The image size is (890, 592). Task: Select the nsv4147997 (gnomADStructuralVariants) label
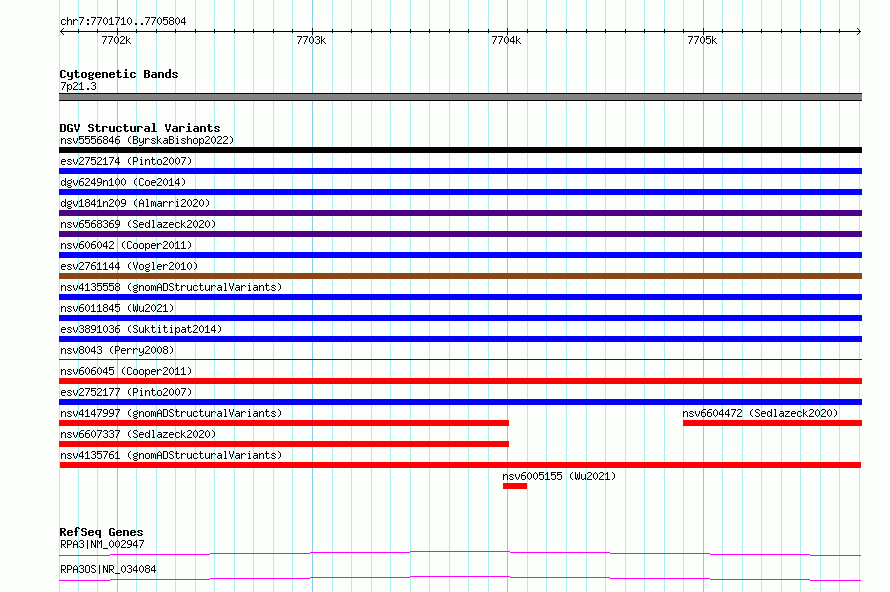pos(171,413)
